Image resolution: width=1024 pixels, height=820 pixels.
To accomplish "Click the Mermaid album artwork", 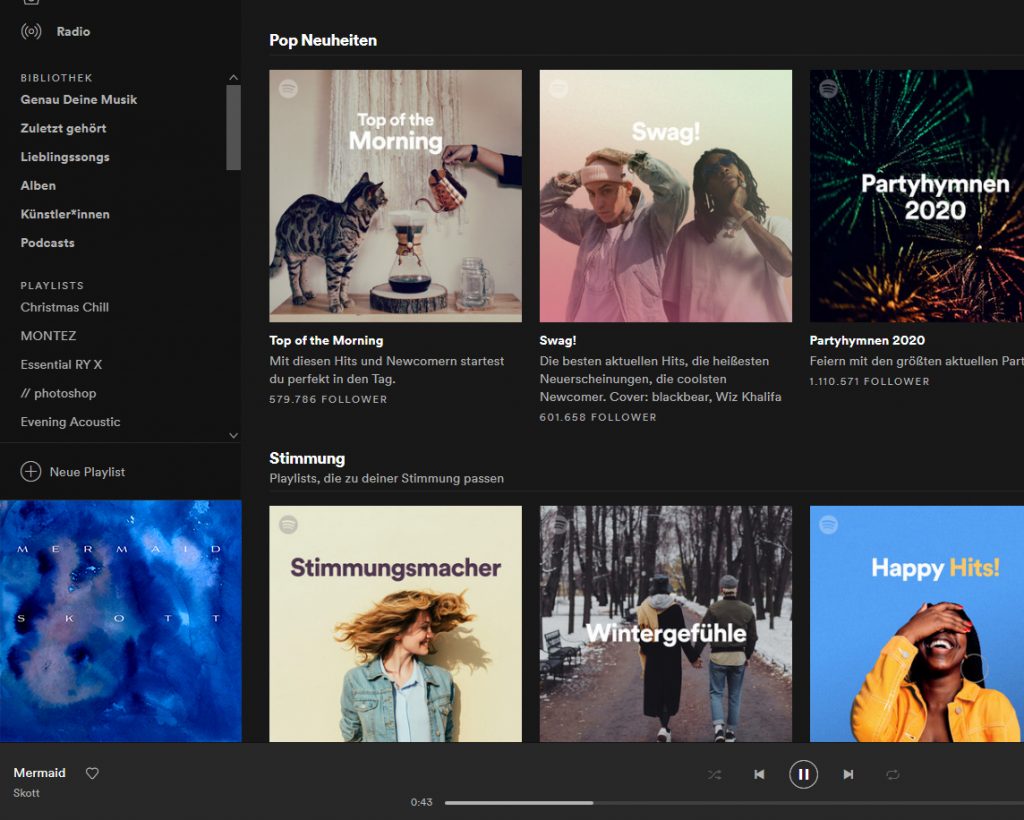I will click(x=120, y=621).
